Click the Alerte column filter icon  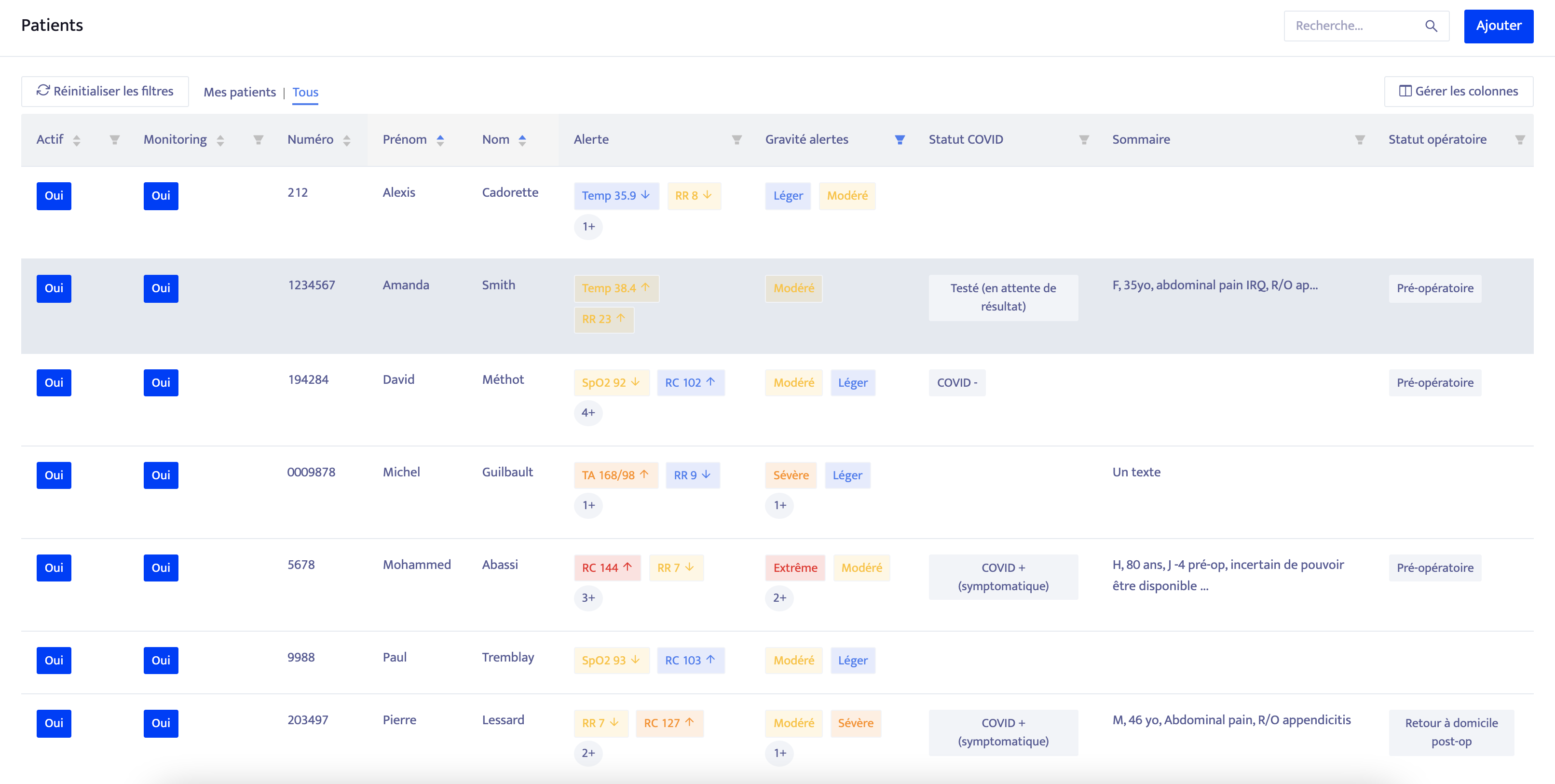pos(737,140)
